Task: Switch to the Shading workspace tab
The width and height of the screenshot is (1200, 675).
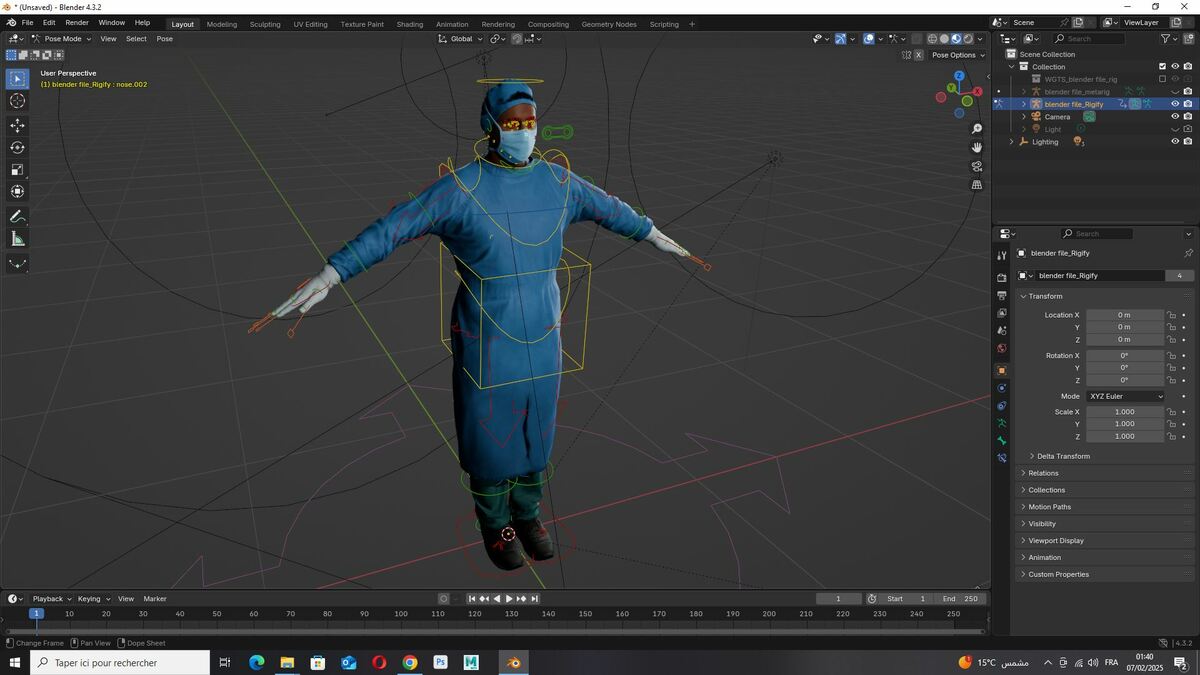Action: (409, 24)
